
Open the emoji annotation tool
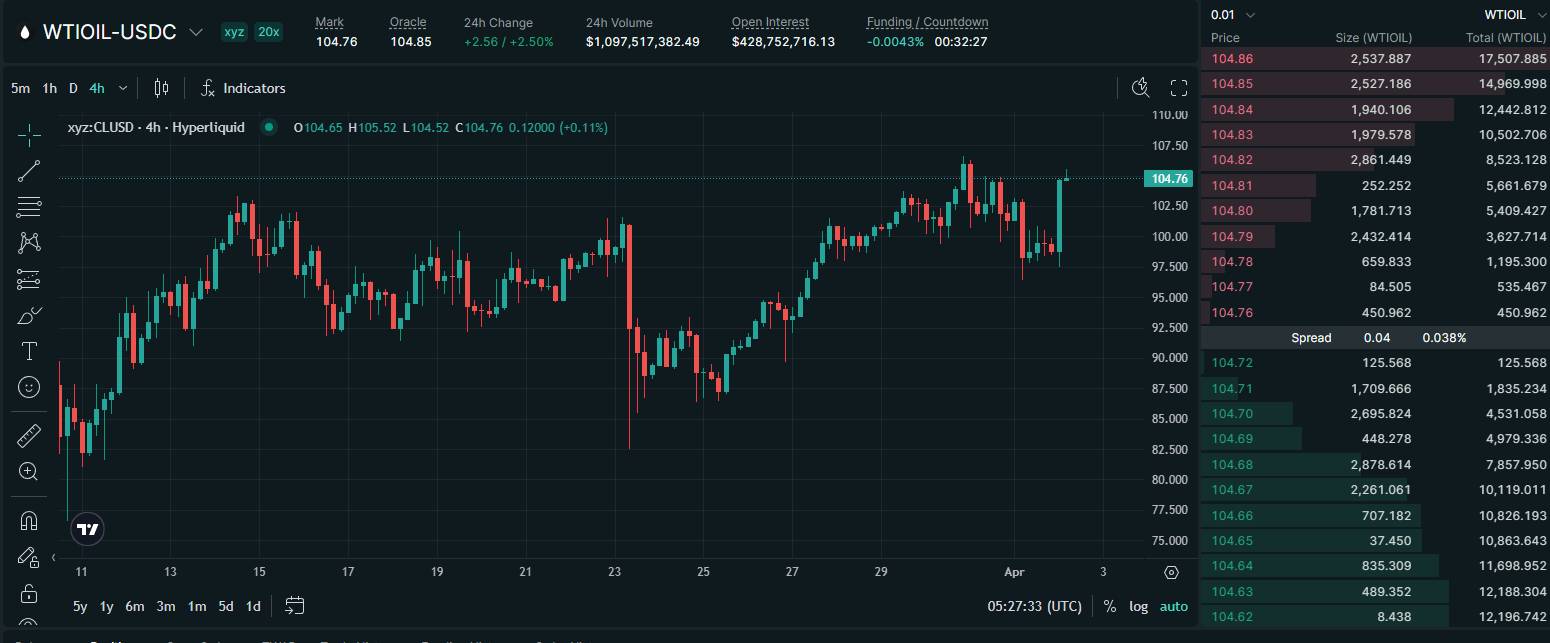(28, 387)
